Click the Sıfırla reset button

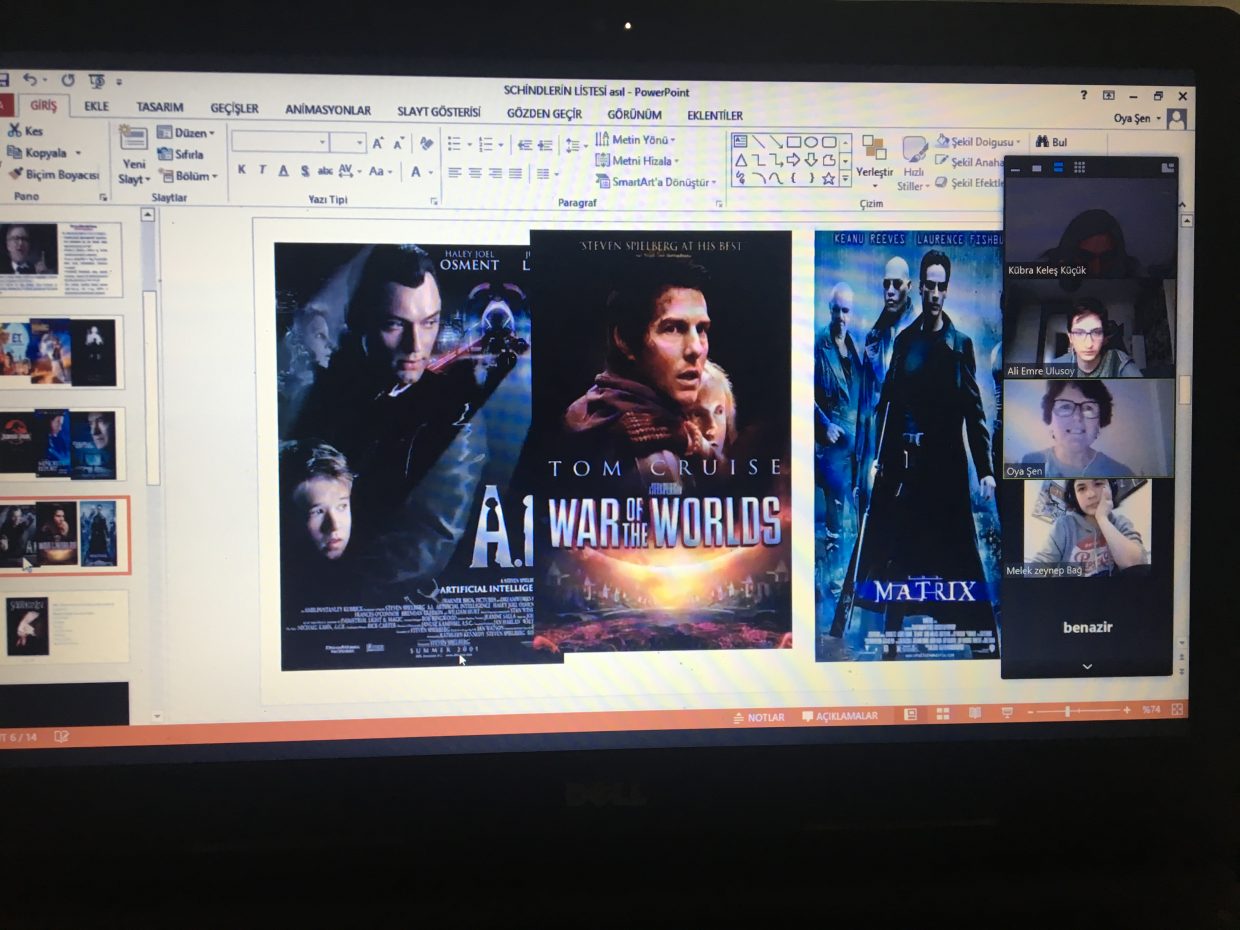[181, 154]
